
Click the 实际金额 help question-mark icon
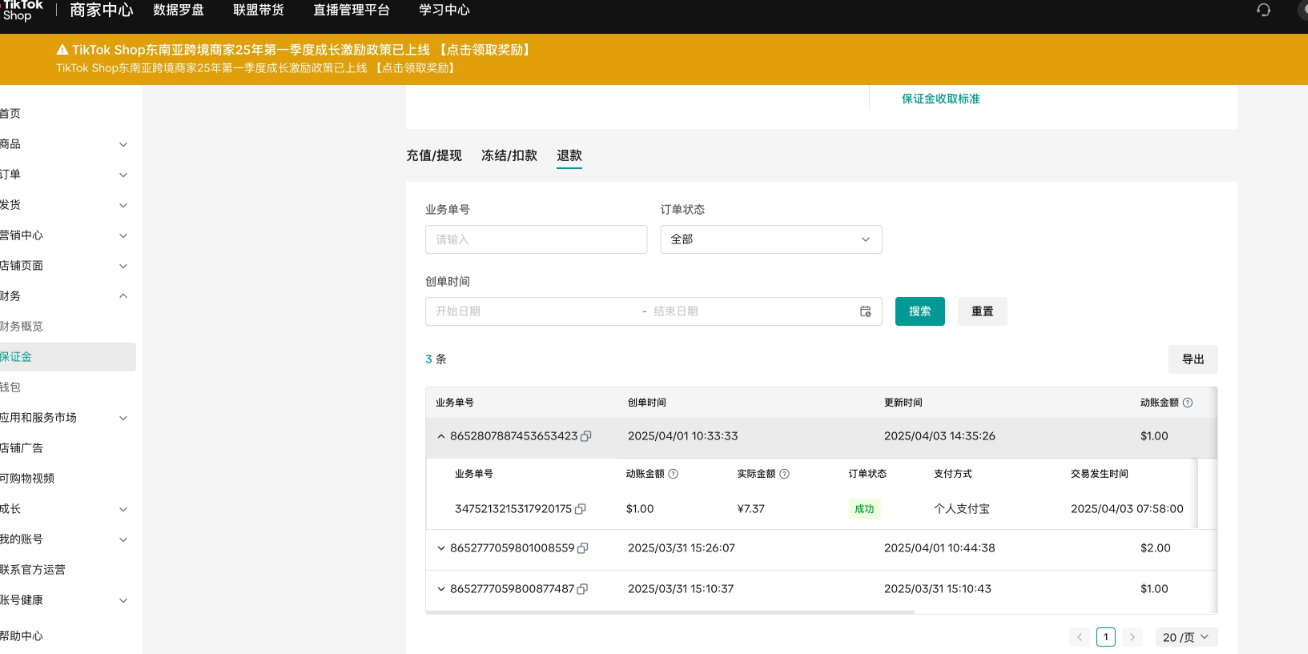[786, 473]
